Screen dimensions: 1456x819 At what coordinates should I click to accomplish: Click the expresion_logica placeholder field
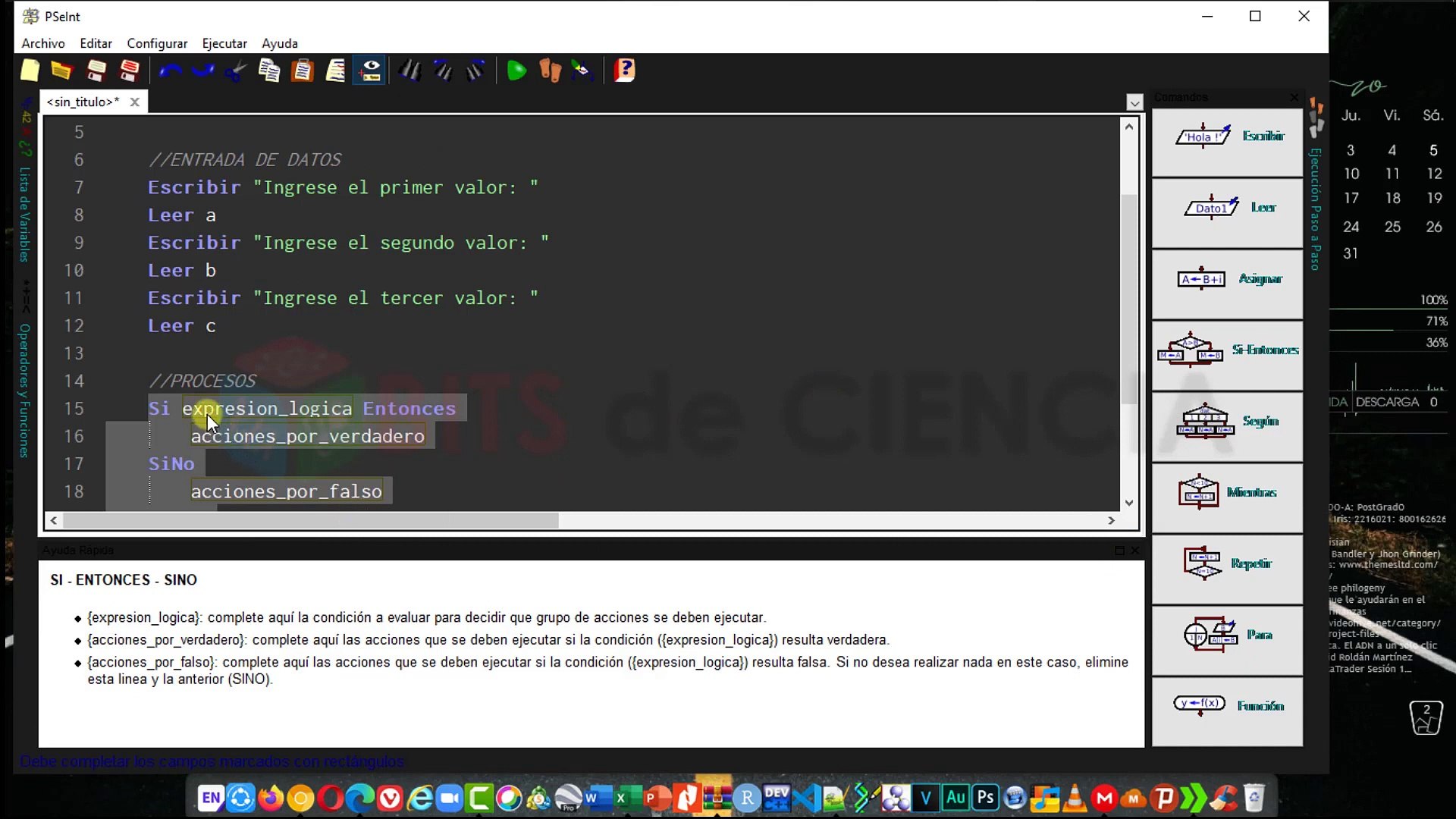click(267, 409)
